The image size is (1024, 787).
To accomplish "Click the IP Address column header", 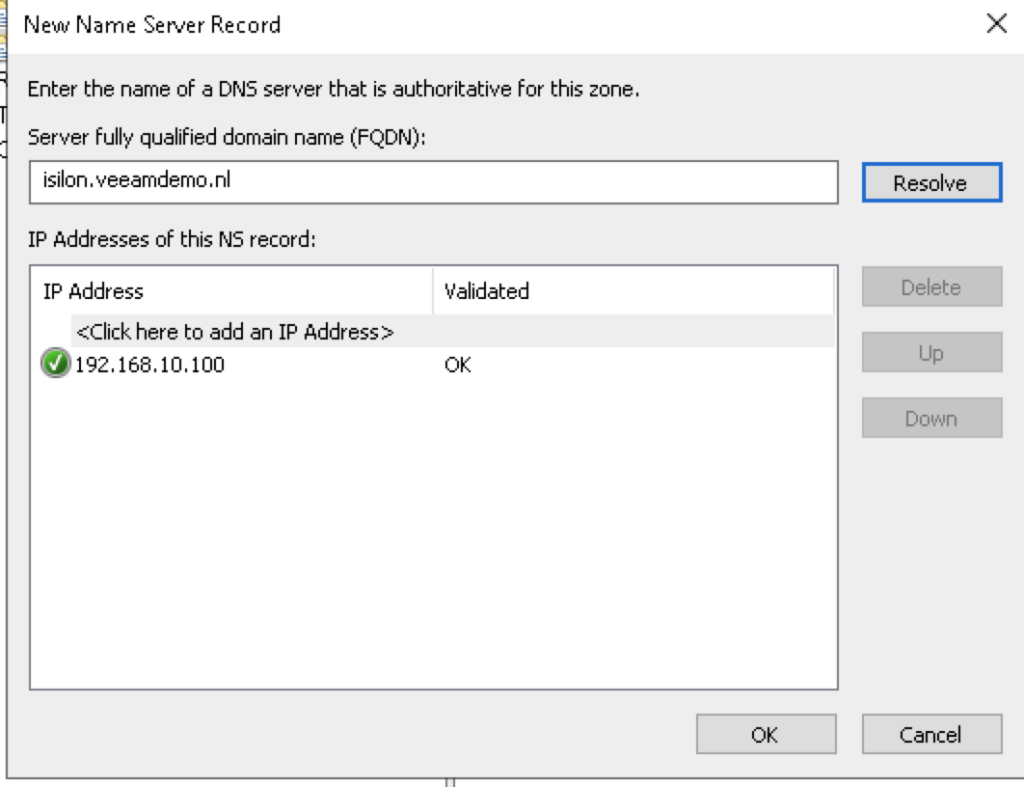I will pos(94,291).
